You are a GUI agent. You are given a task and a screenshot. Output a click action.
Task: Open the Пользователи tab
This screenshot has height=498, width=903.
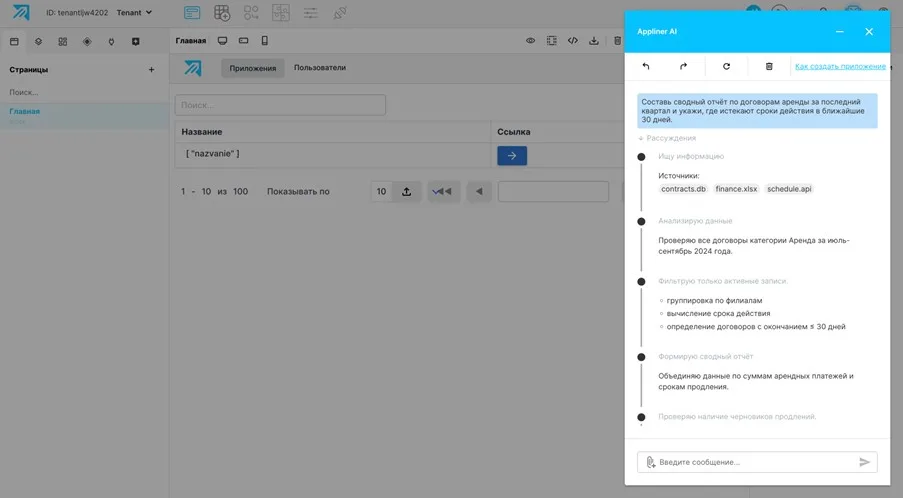click(x=320, y=67)
